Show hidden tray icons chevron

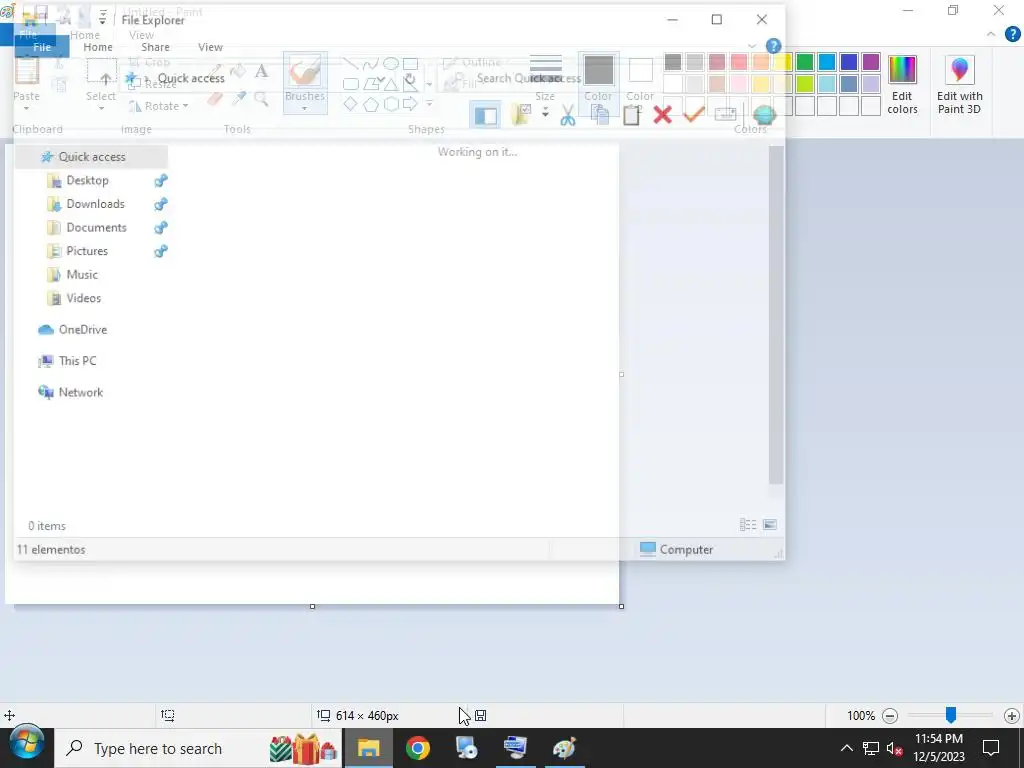click(846, 748)
